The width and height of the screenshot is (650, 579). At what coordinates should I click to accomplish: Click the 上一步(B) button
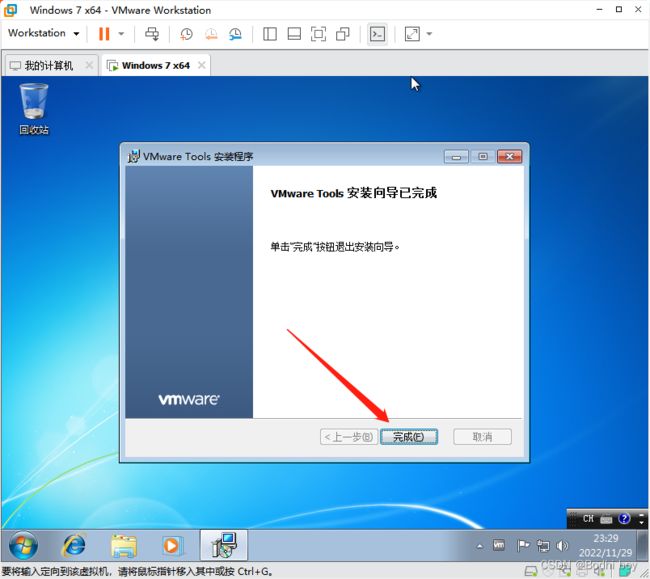pyautogui.click(x=348, y=436)
